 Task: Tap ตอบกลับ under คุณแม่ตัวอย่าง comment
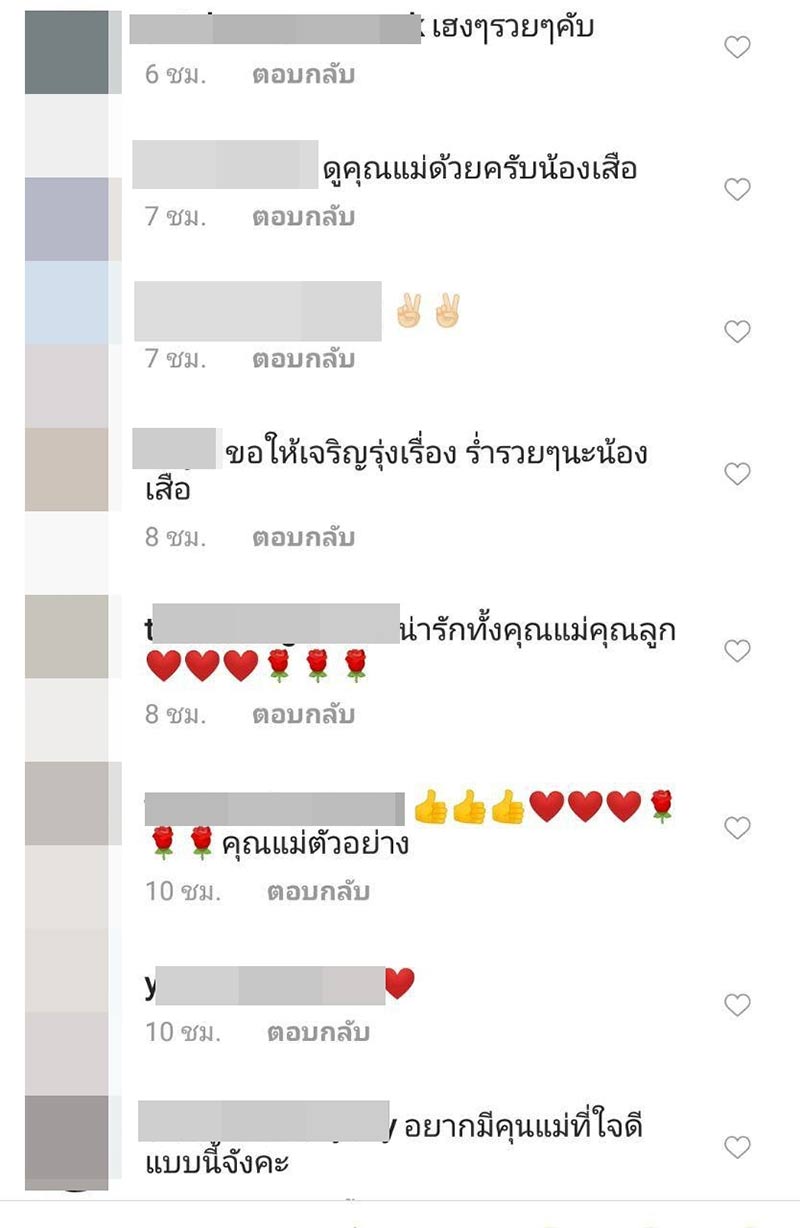click(x=318, y=891)
